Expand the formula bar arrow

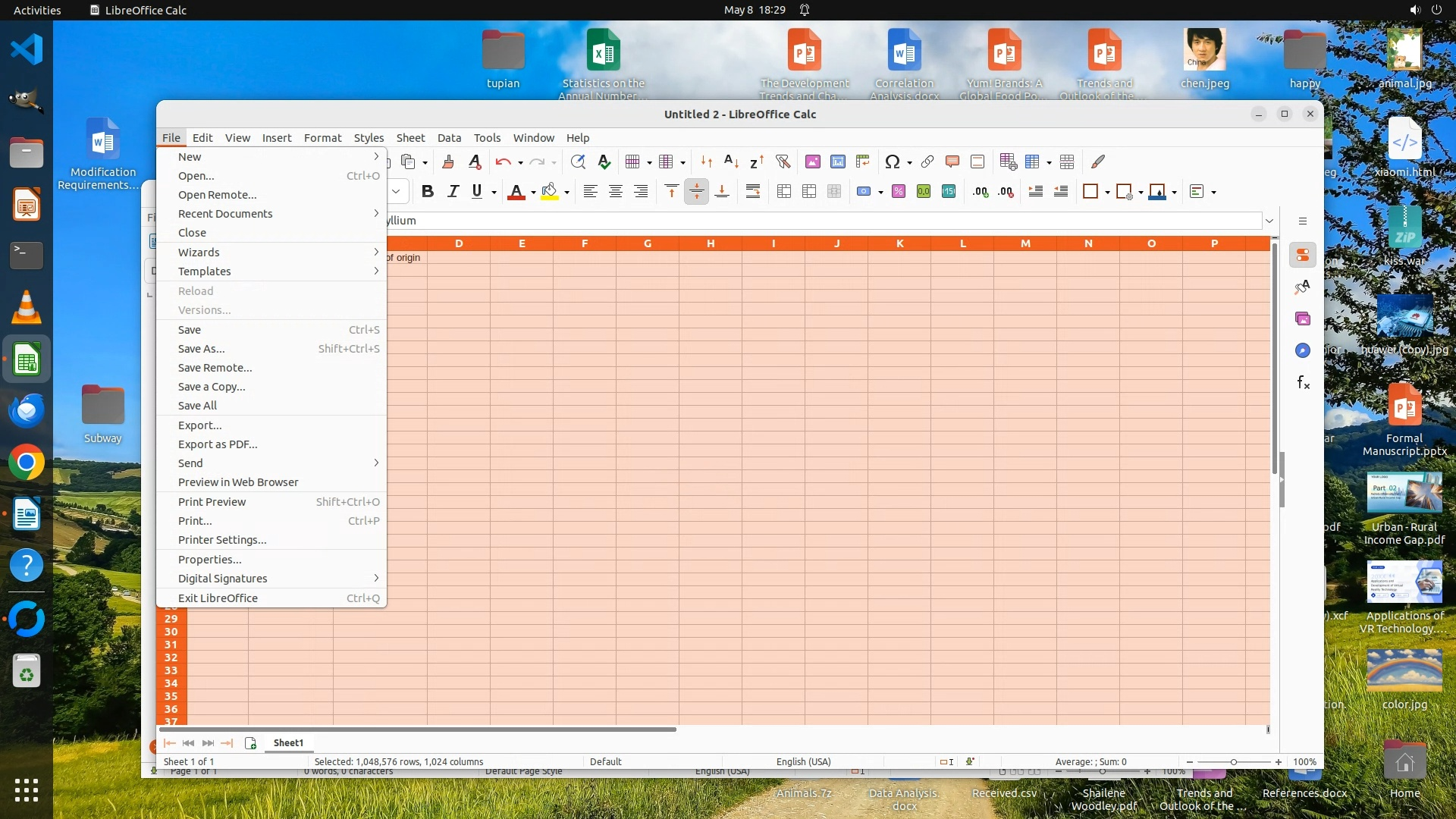point(1269,221)
